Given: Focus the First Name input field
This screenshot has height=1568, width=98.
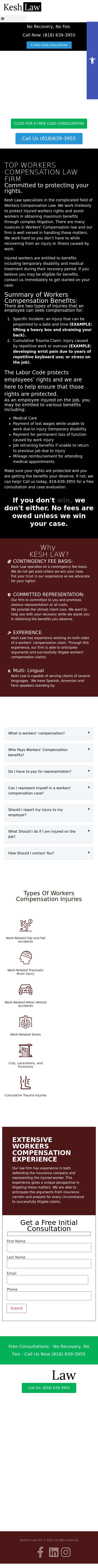Looking at the screenshot, I should tap(49, 1248).
